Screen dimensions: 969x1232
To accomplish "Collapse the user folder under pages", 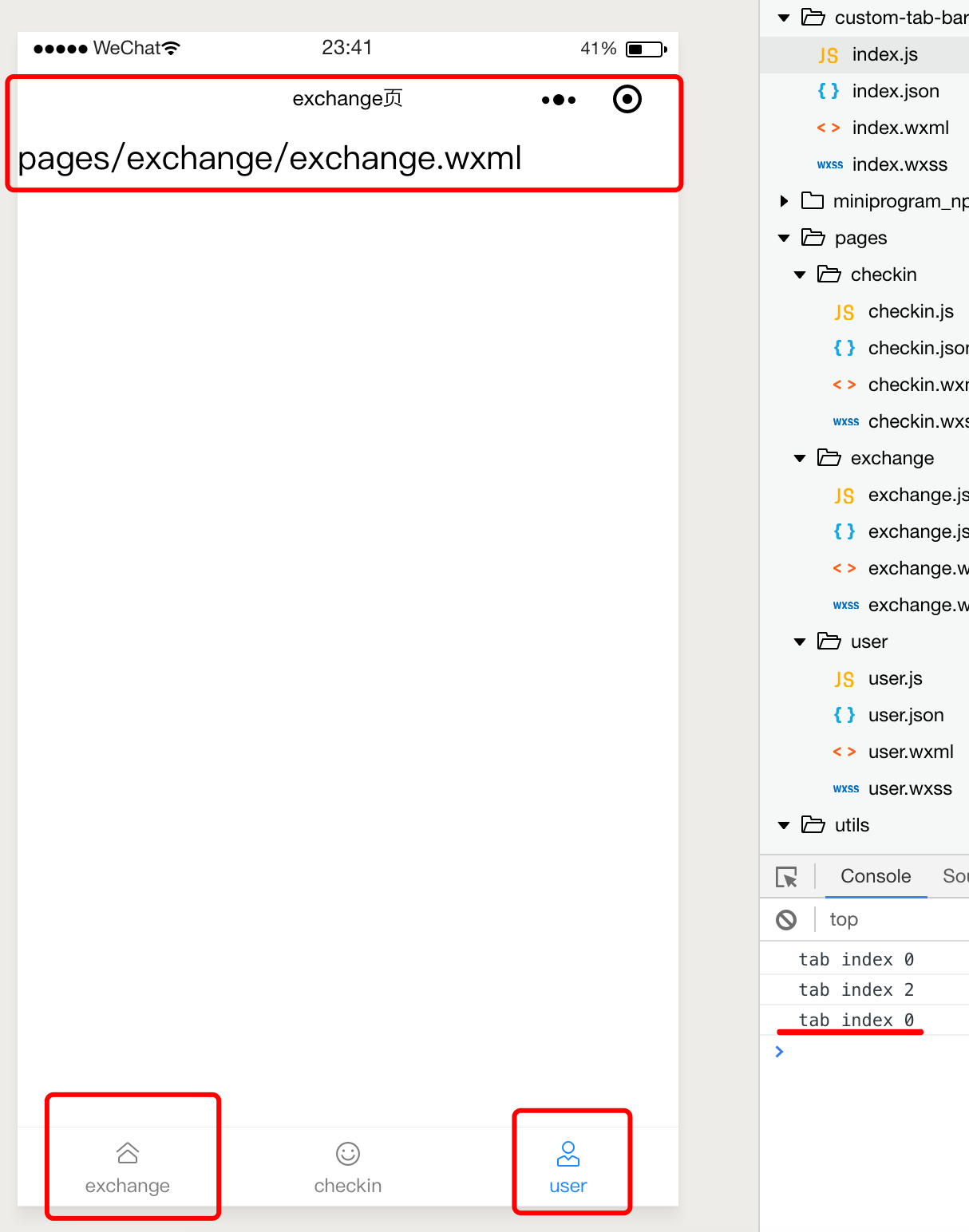I will tap(799, 642).
